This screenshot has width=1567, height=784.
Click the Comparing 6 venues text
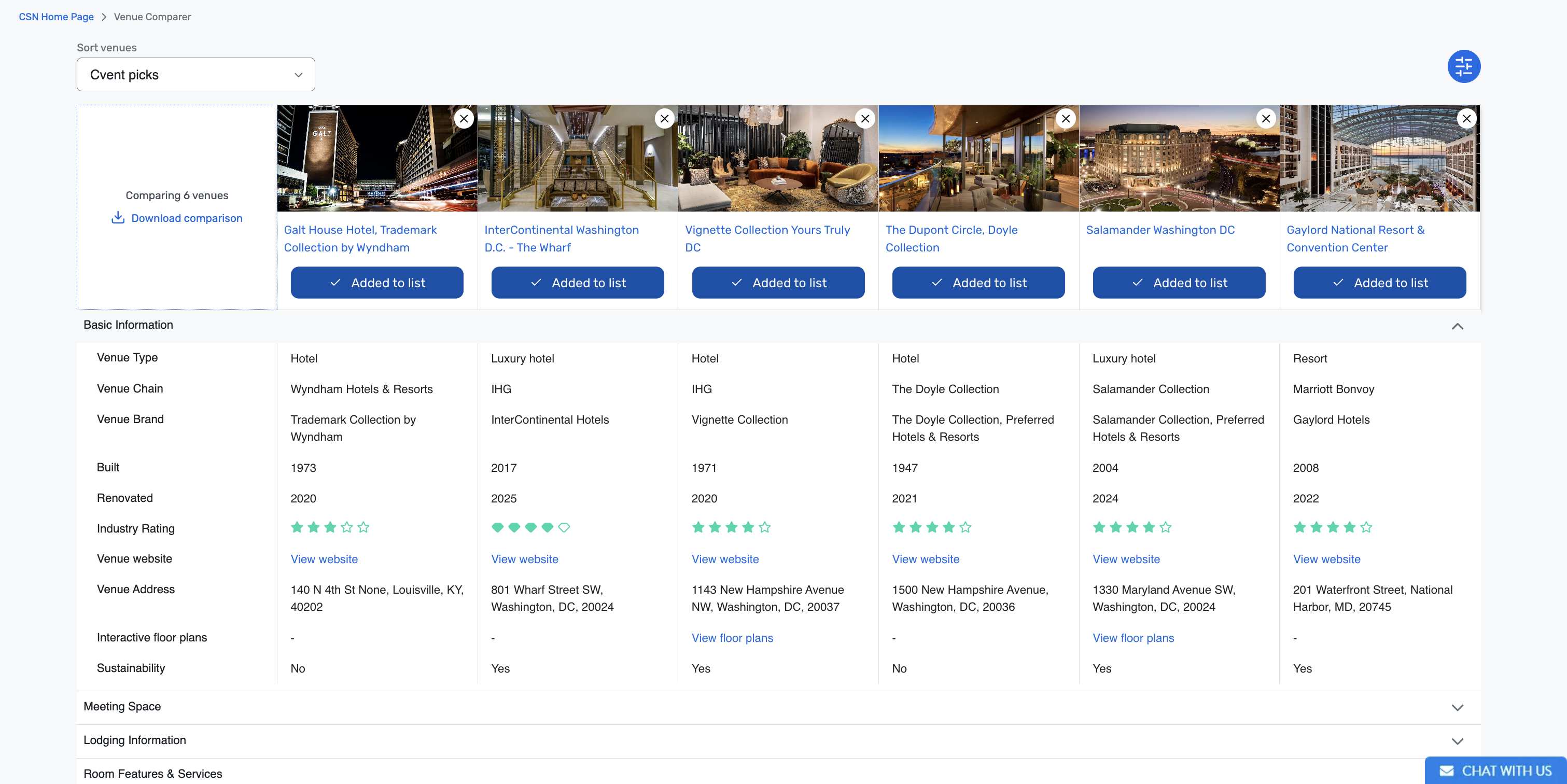(177, 195)
